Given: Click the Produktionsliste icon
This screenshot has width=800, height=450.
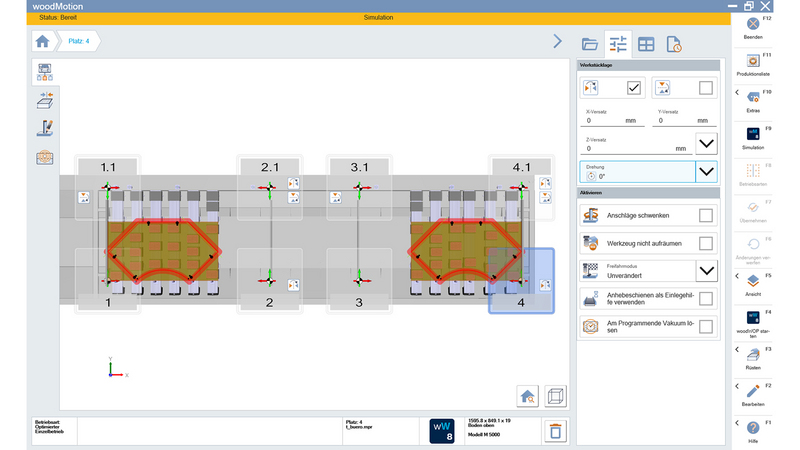Looking at the screenshot, I should [x=752, y=62].
